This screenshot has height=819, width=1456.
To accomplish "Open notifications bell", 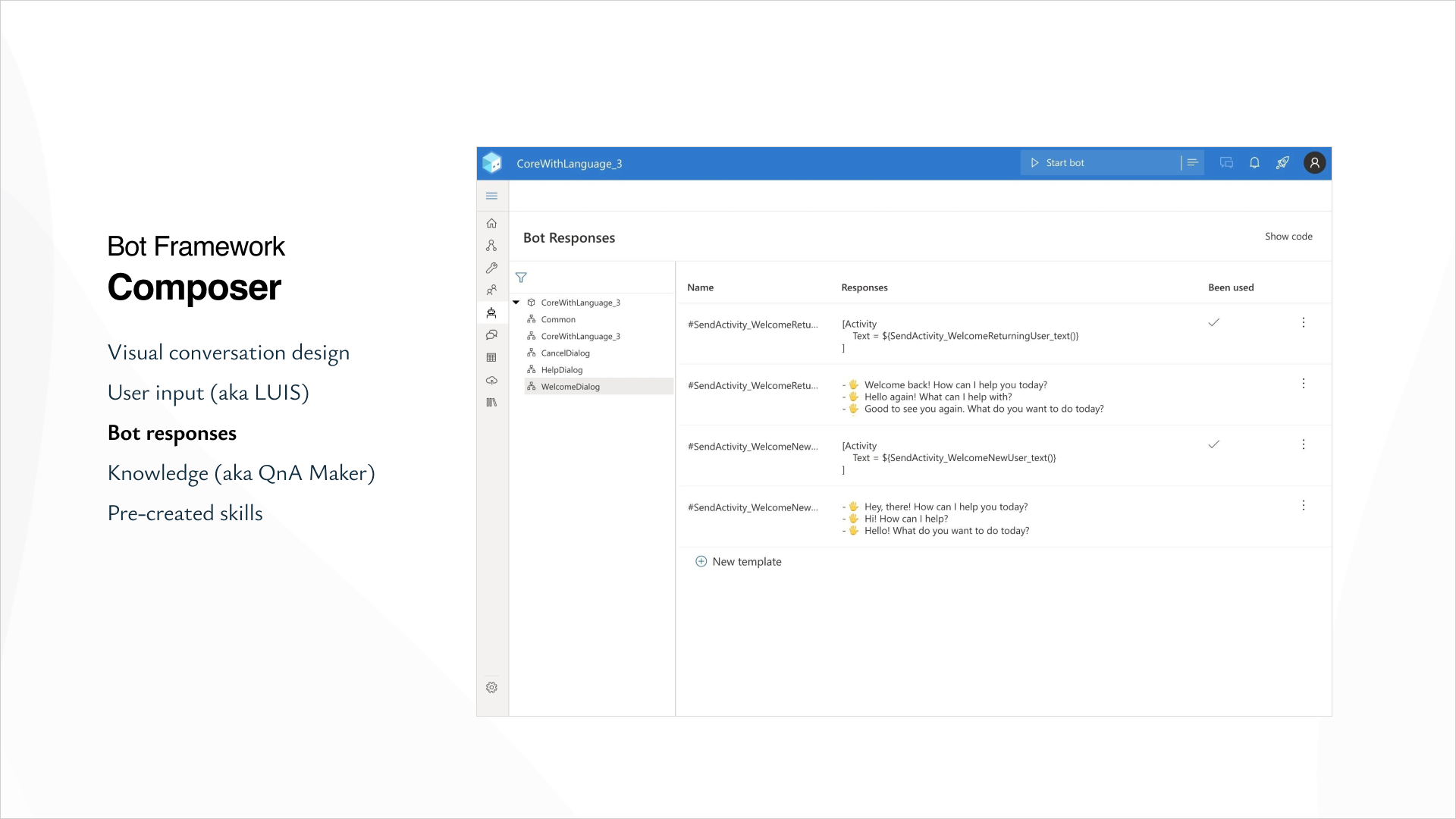I will point(1254,163).
